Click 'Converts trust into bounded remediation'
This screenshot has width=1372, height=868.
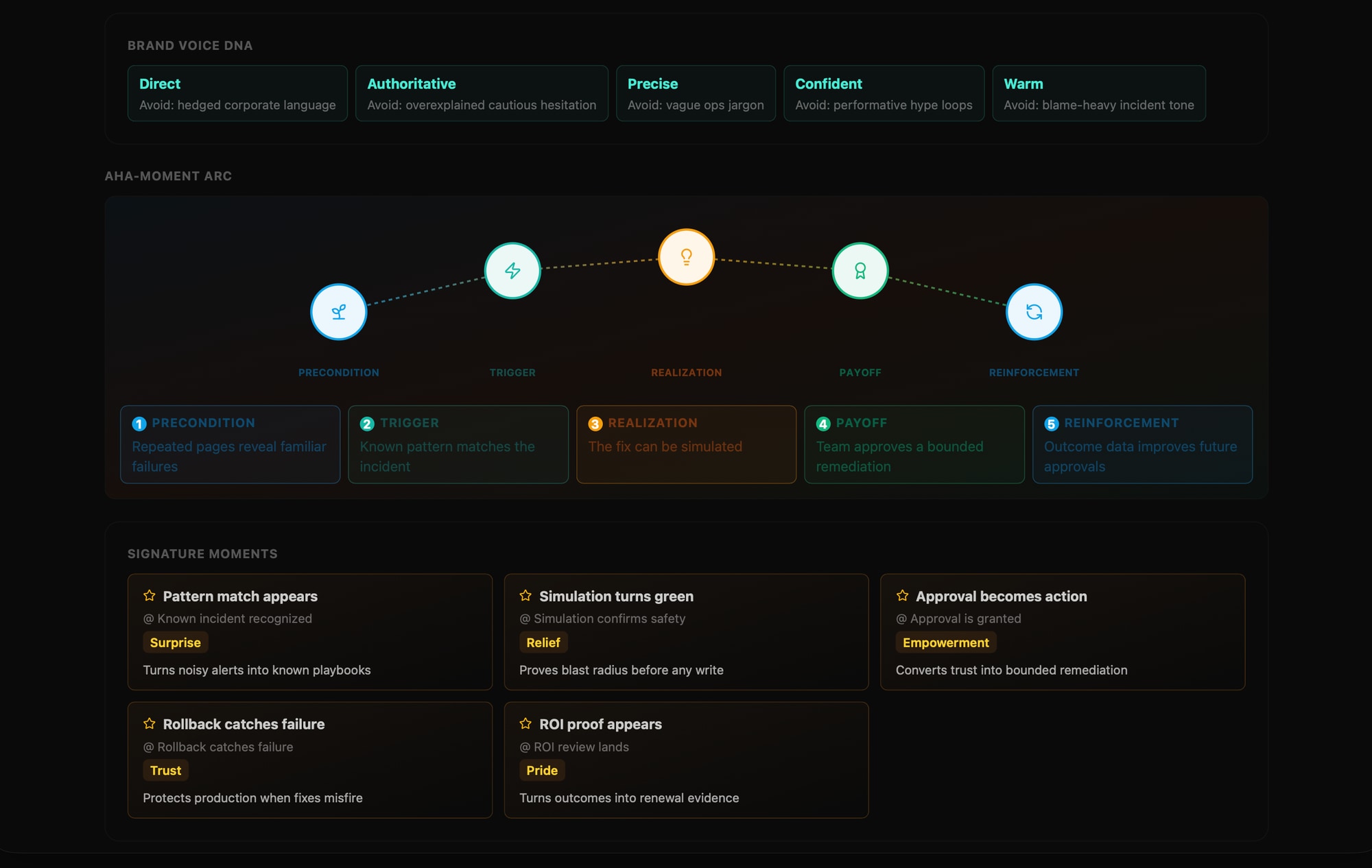1011,670
